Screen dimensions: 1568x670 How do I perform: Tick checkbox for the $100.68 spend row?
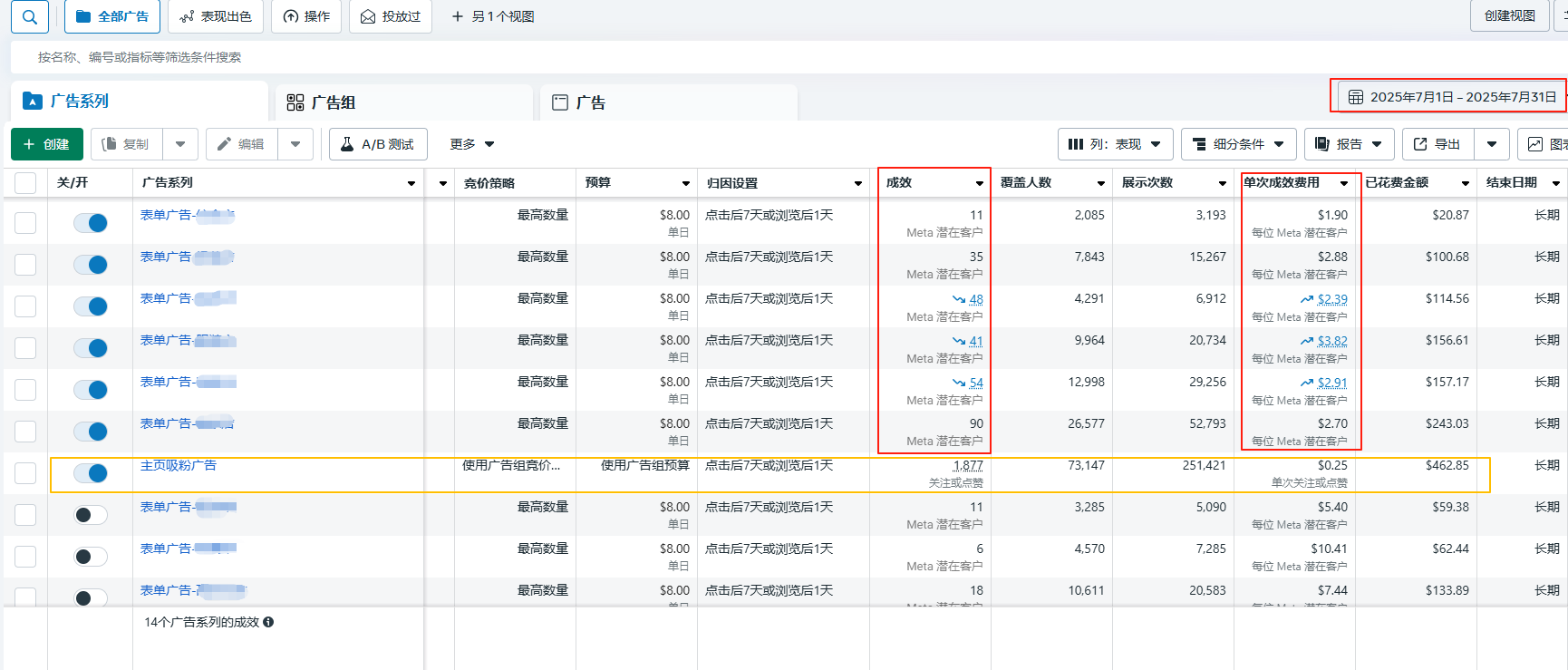click(25, 265)
